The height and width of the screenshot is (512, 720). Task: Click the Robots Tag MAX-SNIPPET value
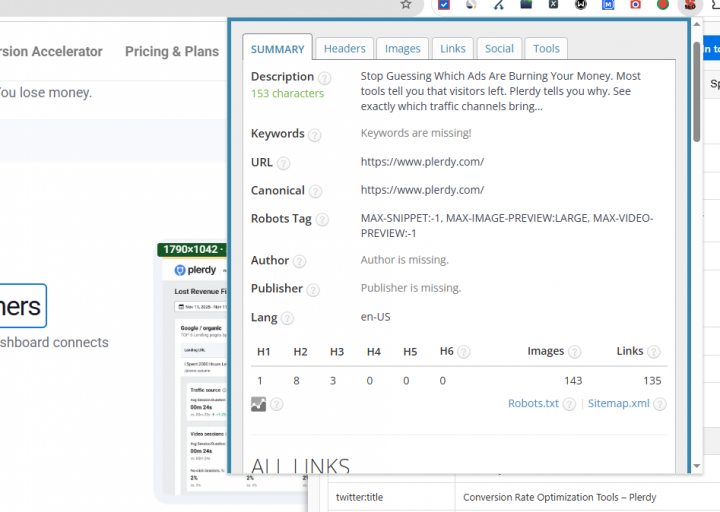507,226
